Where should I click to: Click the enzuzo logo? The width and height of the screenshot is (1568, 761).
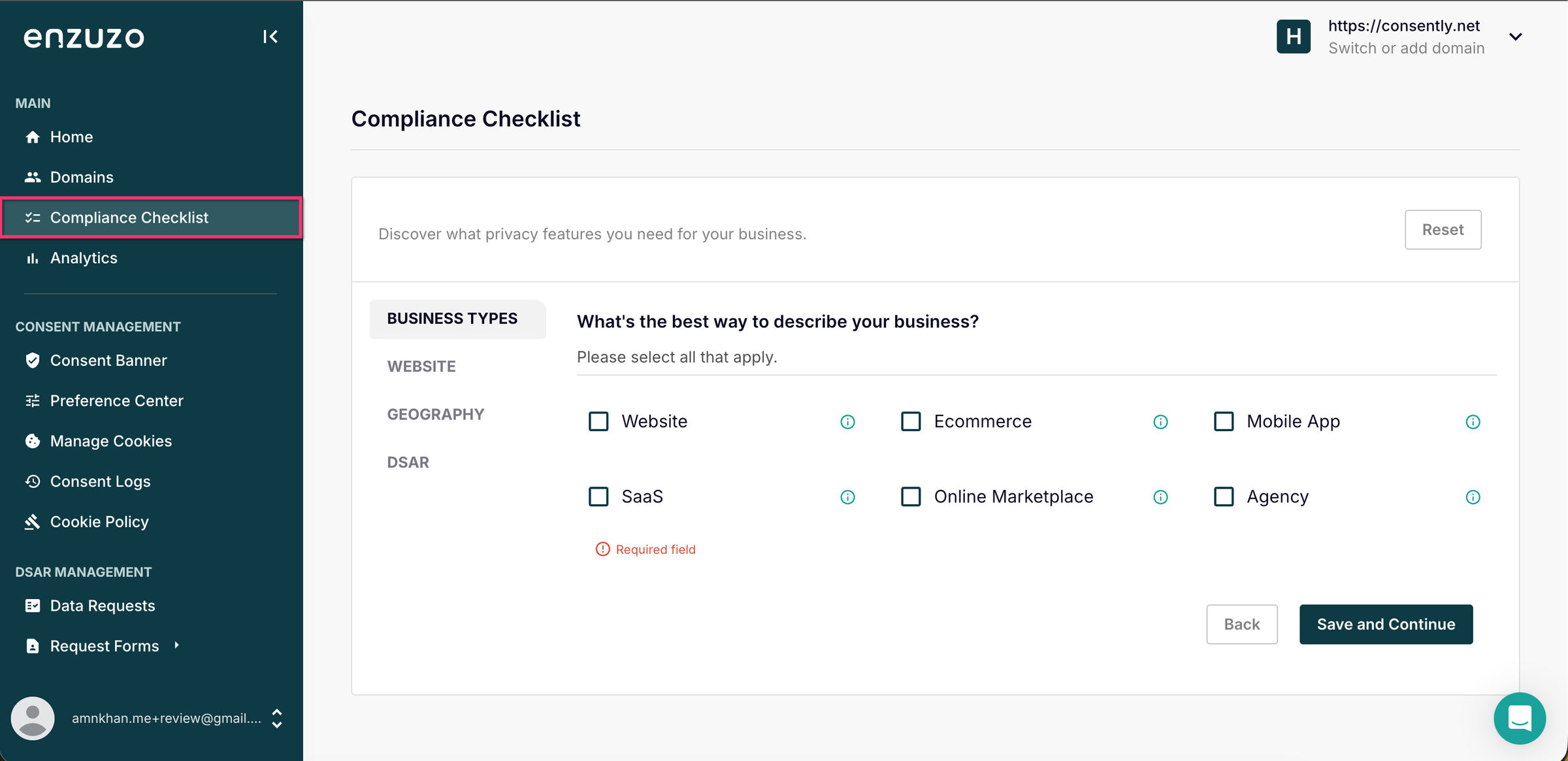(x=84, y=38)
